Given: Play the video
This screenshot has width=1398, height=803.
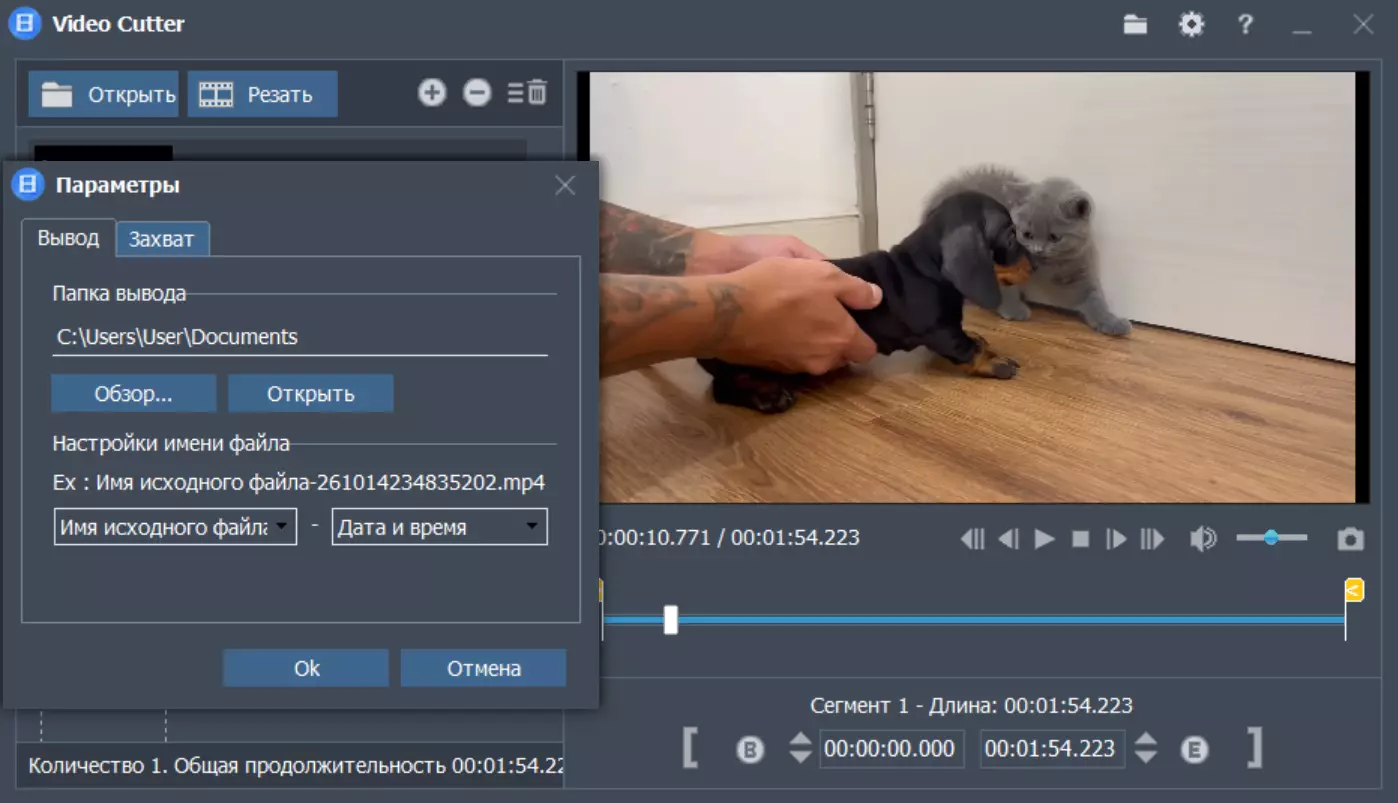Looking at the screenshot, I should [1045, 539].
